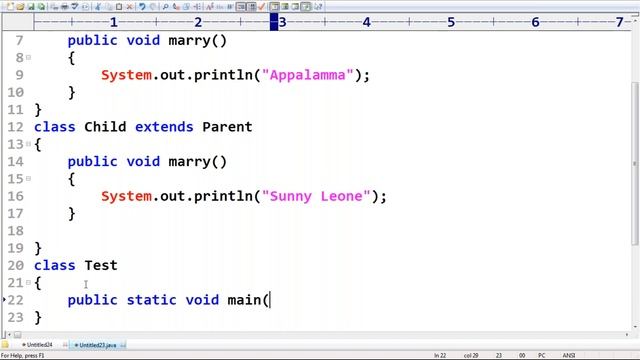640x360 pixels.
Task: Click the horizontal scrollbar left arrow
Action: point(9,335)
